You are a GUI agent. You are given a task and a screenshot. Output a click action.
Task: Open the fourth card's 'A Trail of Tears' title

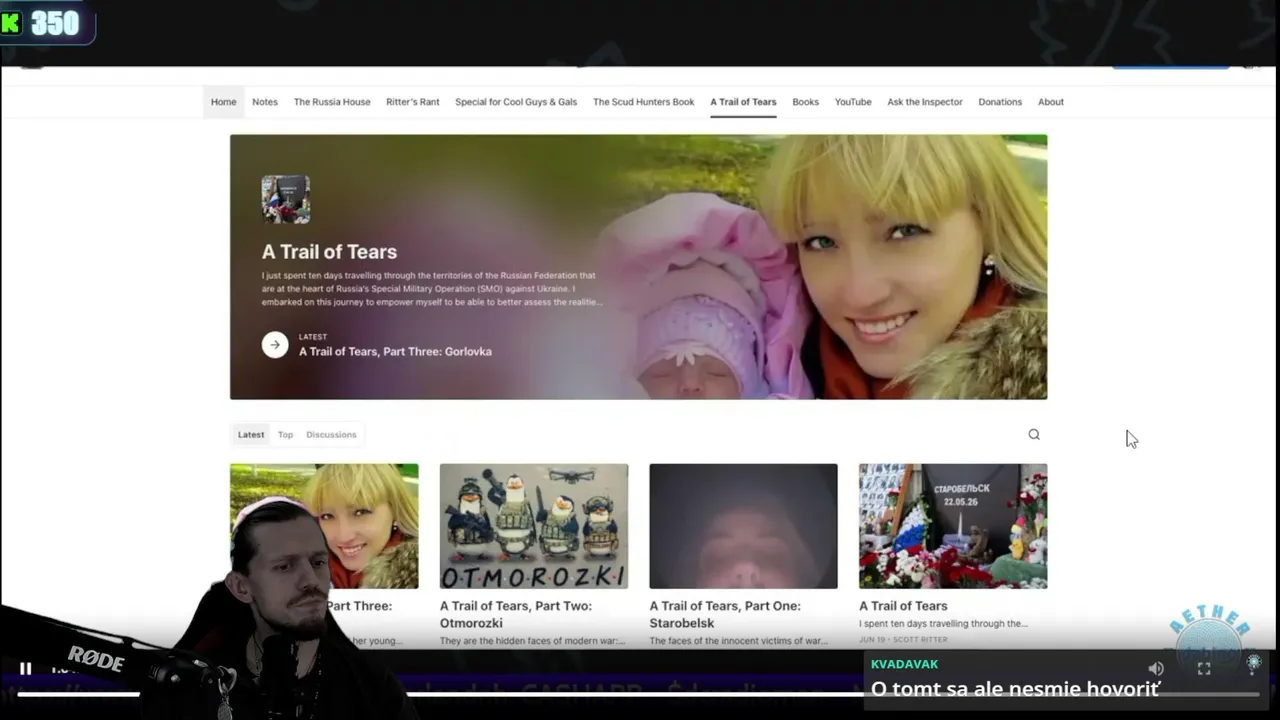click(x=903, y=606)
